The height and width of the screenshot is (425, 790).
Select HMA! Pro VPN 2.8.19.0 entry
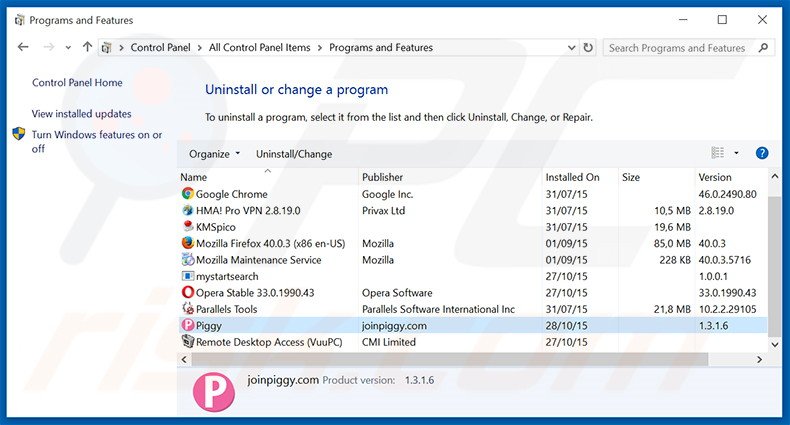coord(248,210)
